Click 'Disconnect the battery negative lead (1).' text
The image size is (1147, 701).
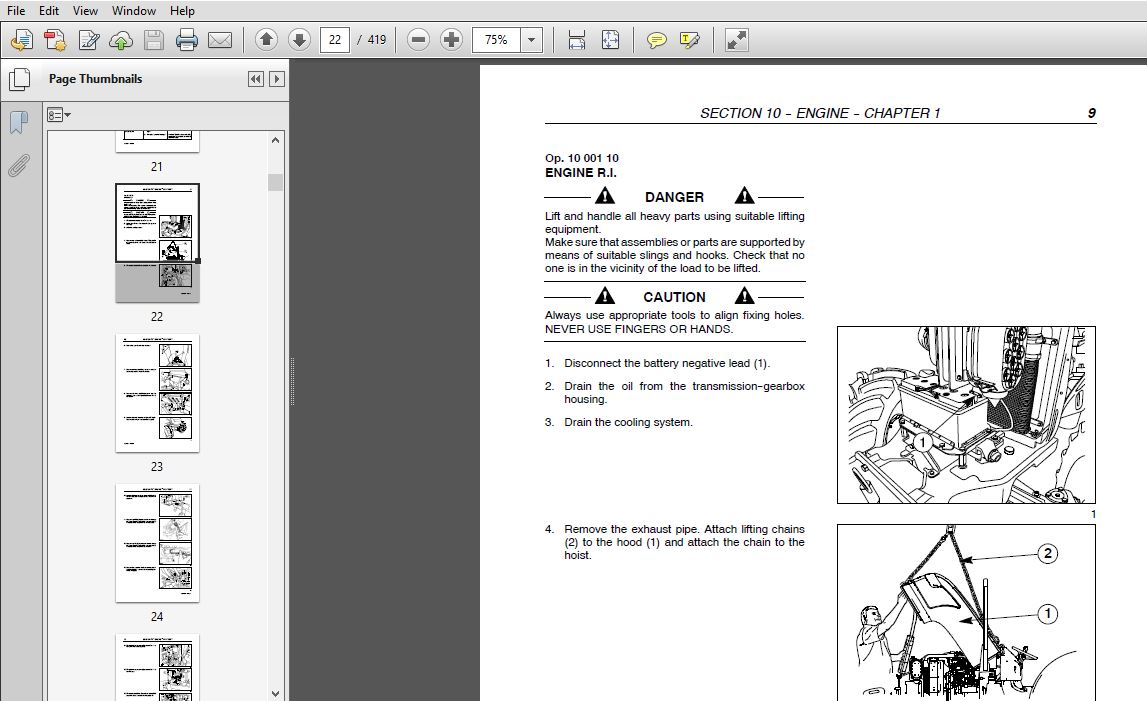(x=666, y=363)
